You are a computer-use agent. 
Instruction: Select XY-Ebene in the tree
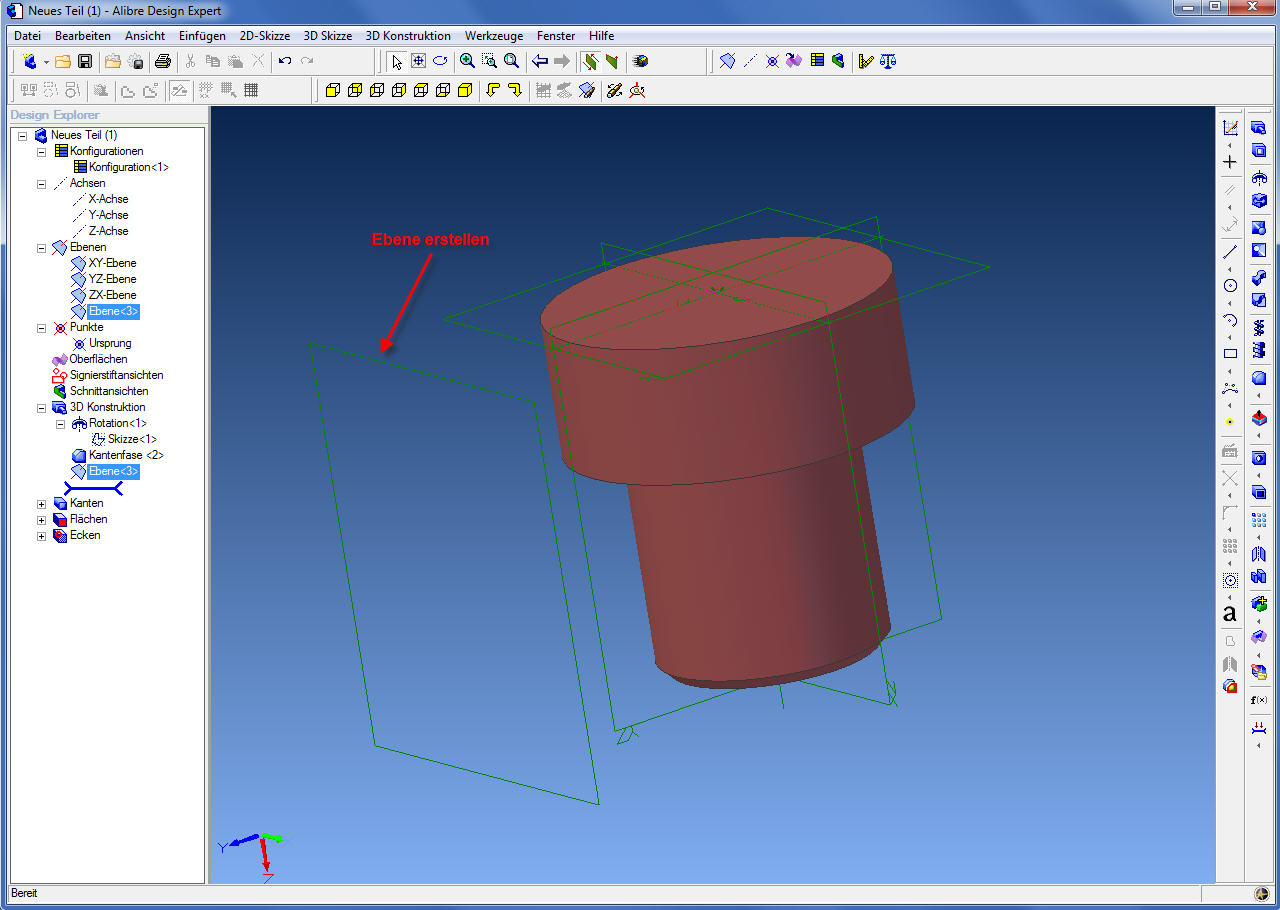click(112, 263)
